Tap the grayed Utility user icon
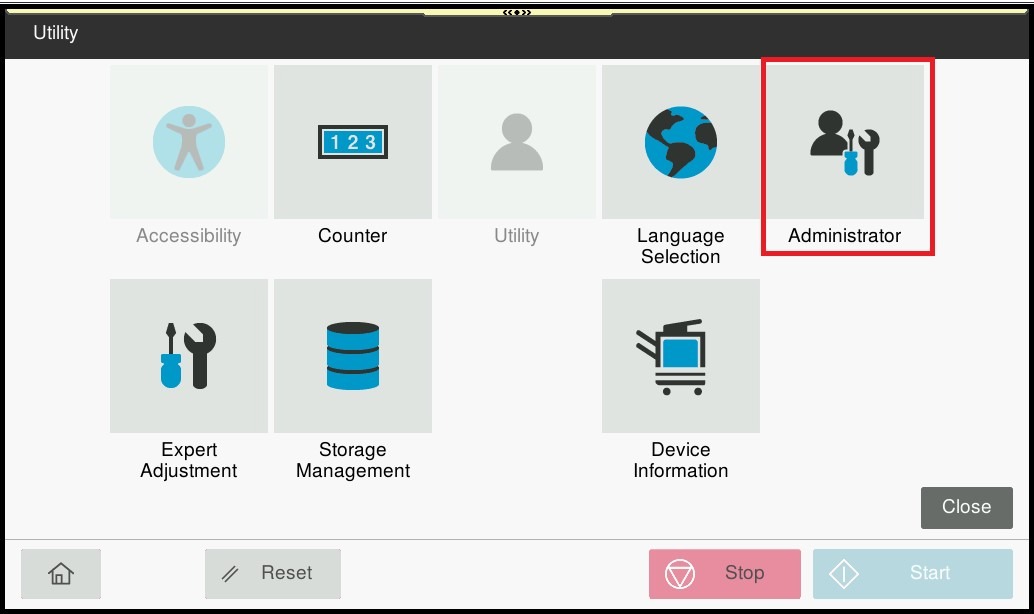The image size is (1034, 614). [516, 143]
